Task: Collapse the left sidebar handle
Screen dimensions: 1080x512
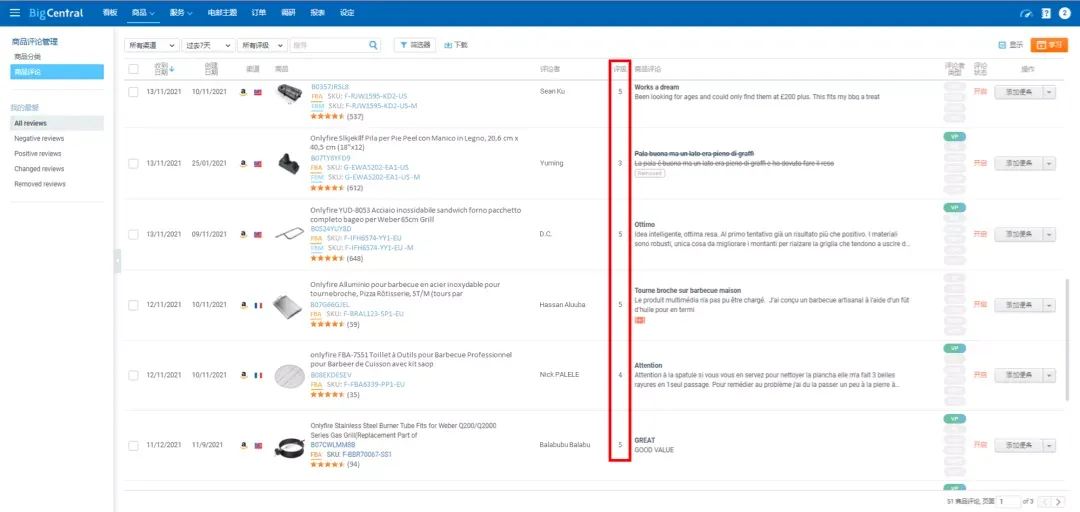Action: 117,260
